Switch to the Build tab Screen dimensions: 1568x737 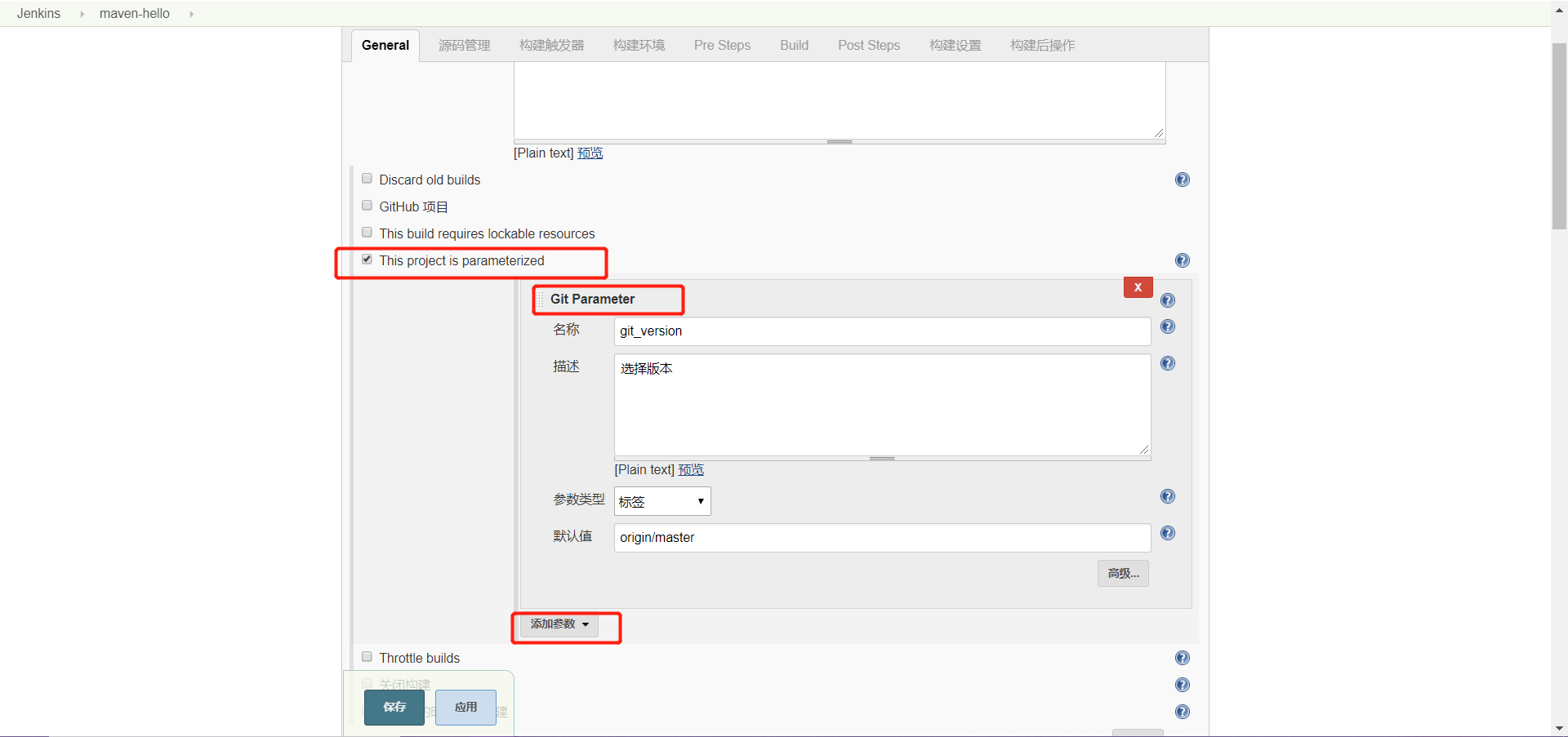click(794, 46)
